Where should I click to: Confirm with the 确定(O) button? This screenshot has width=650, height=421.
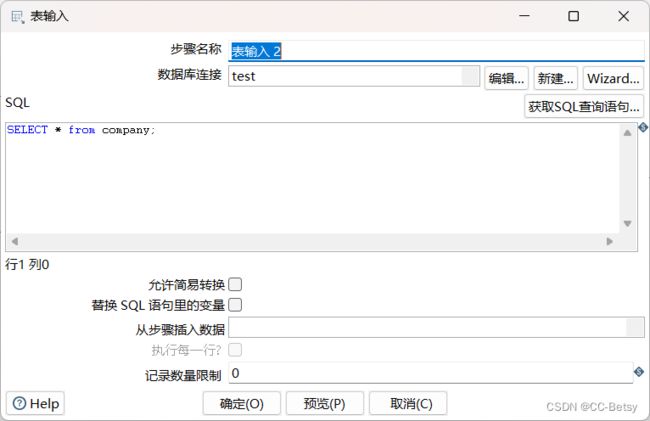242,403
